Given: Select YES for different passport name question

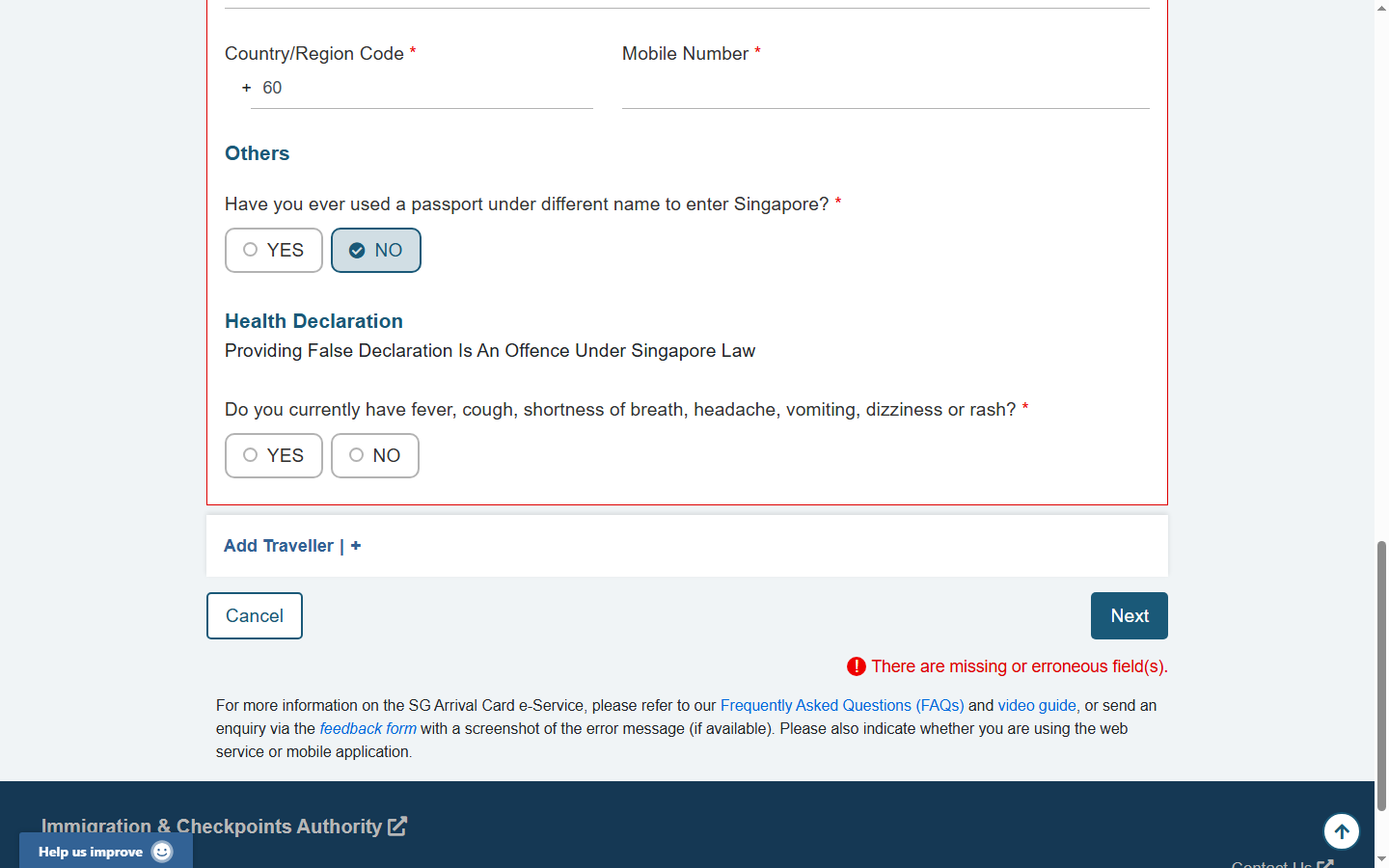Looking at the screenshot, I should 274,251.
